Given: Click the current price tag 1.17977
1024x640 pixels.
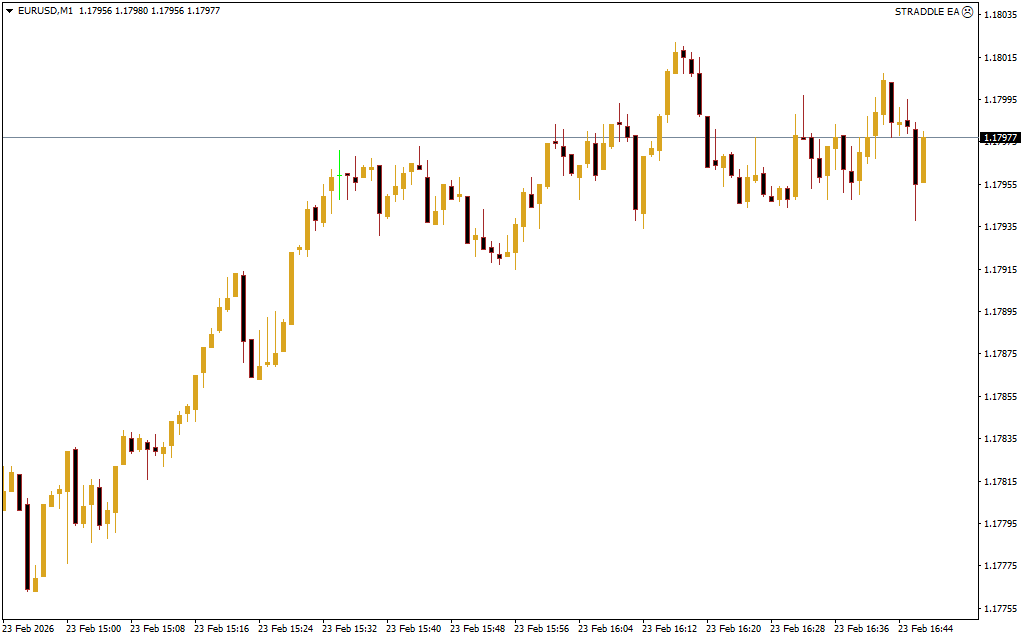Looking at the screenshot, I should [1000, 138].
